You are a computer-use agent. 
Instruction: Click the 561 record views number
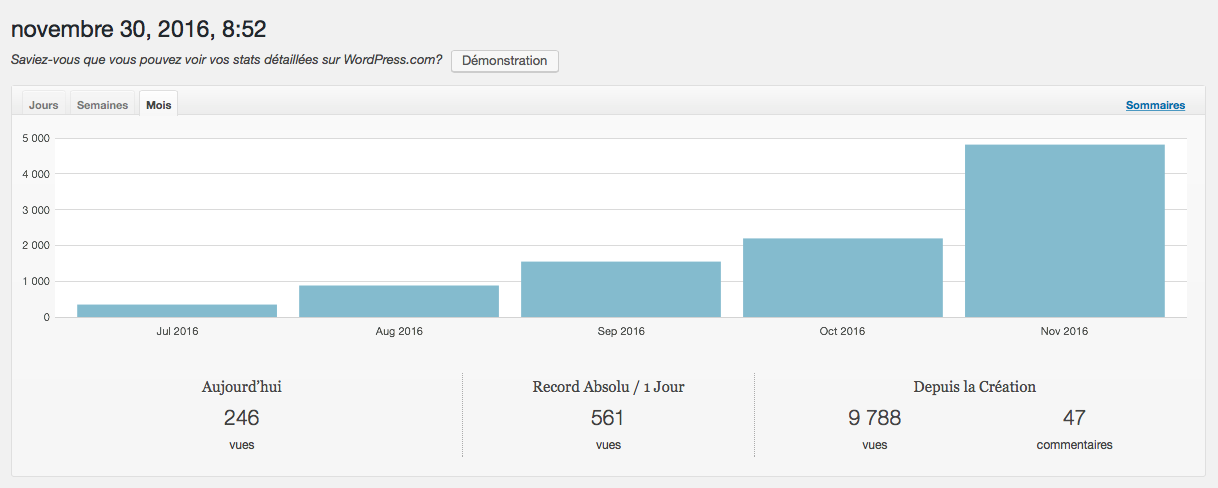tap(607, 418)
